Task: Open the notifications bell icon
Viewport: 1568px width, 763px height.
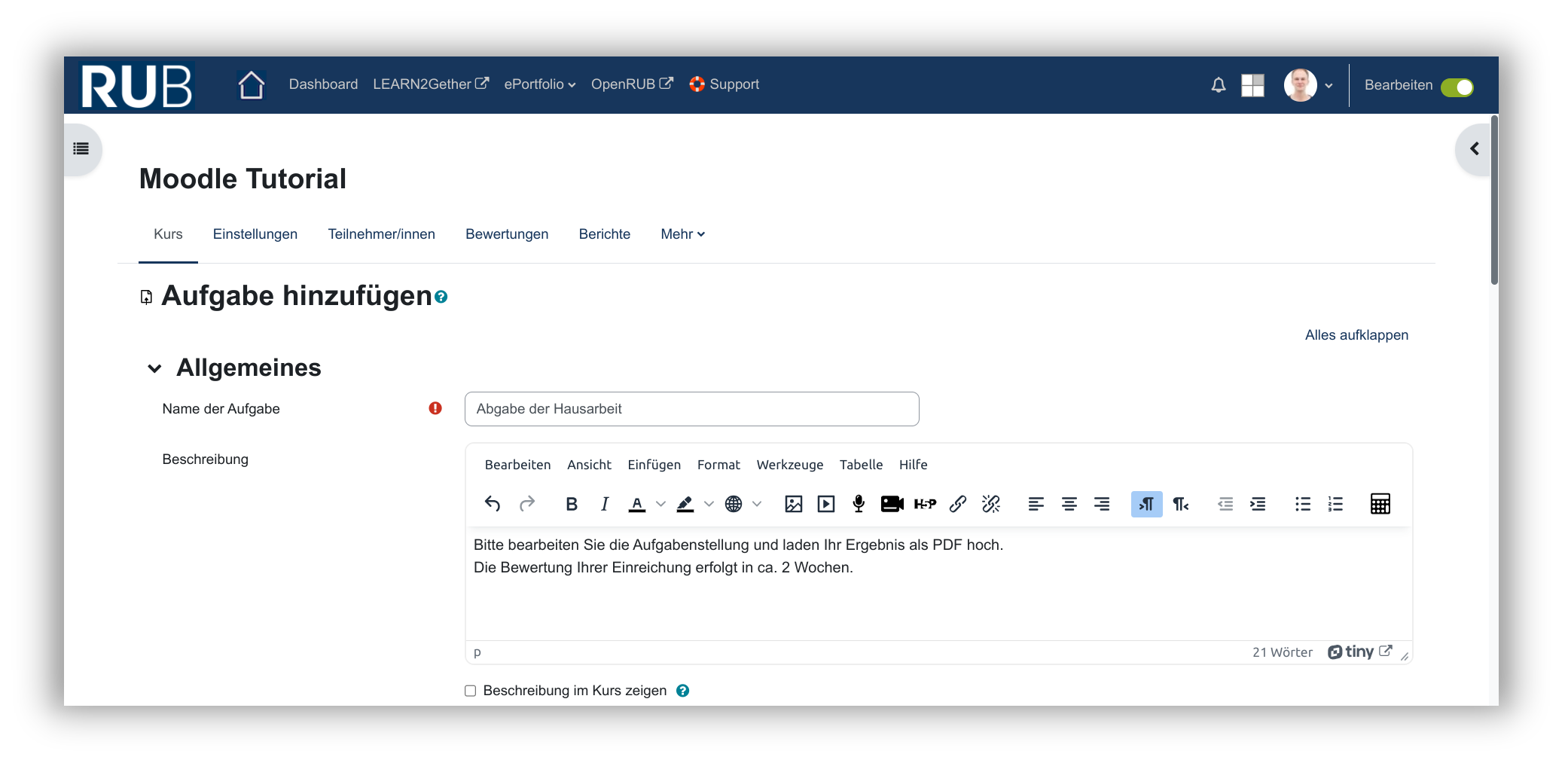Action: (1218, 85)
